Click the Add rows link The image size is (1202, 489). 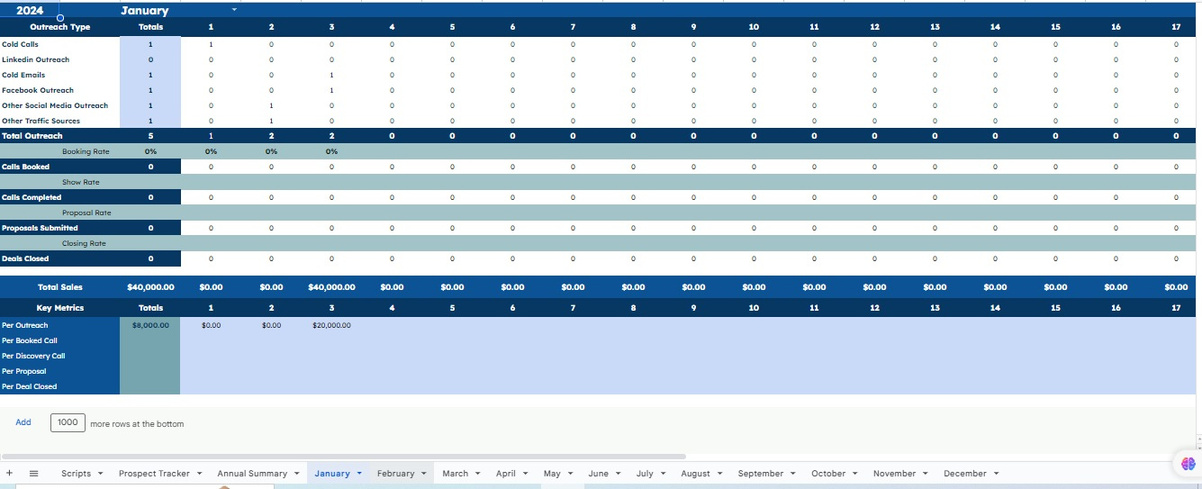23,422
